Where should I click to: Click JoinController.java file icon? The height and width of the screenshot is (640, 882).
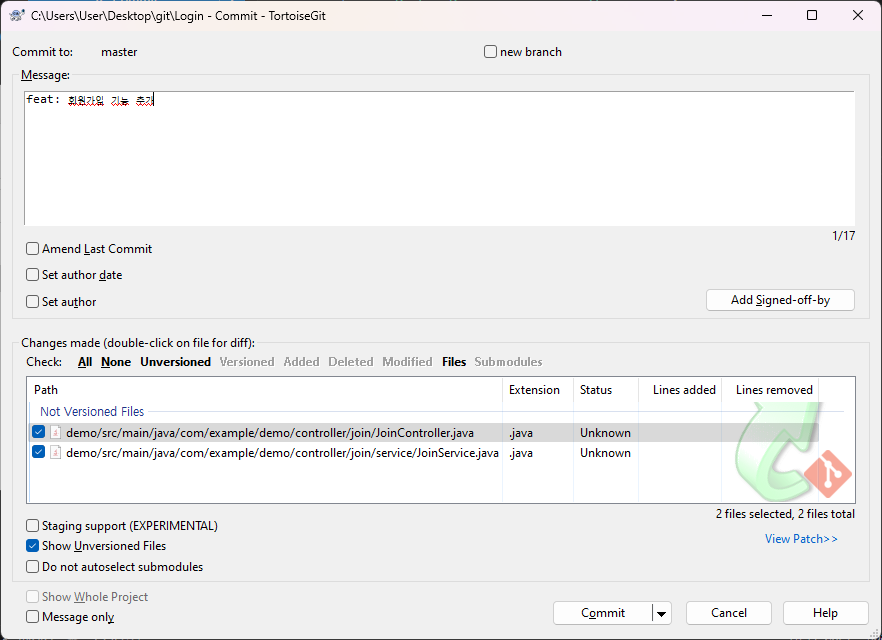(55, 432)
